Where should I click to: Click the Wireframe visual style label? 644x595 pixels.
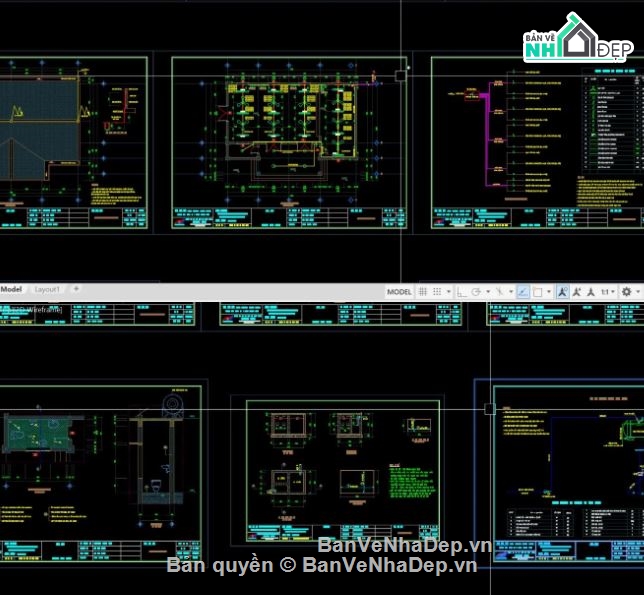pyautogui.click(x=44, y=310)
